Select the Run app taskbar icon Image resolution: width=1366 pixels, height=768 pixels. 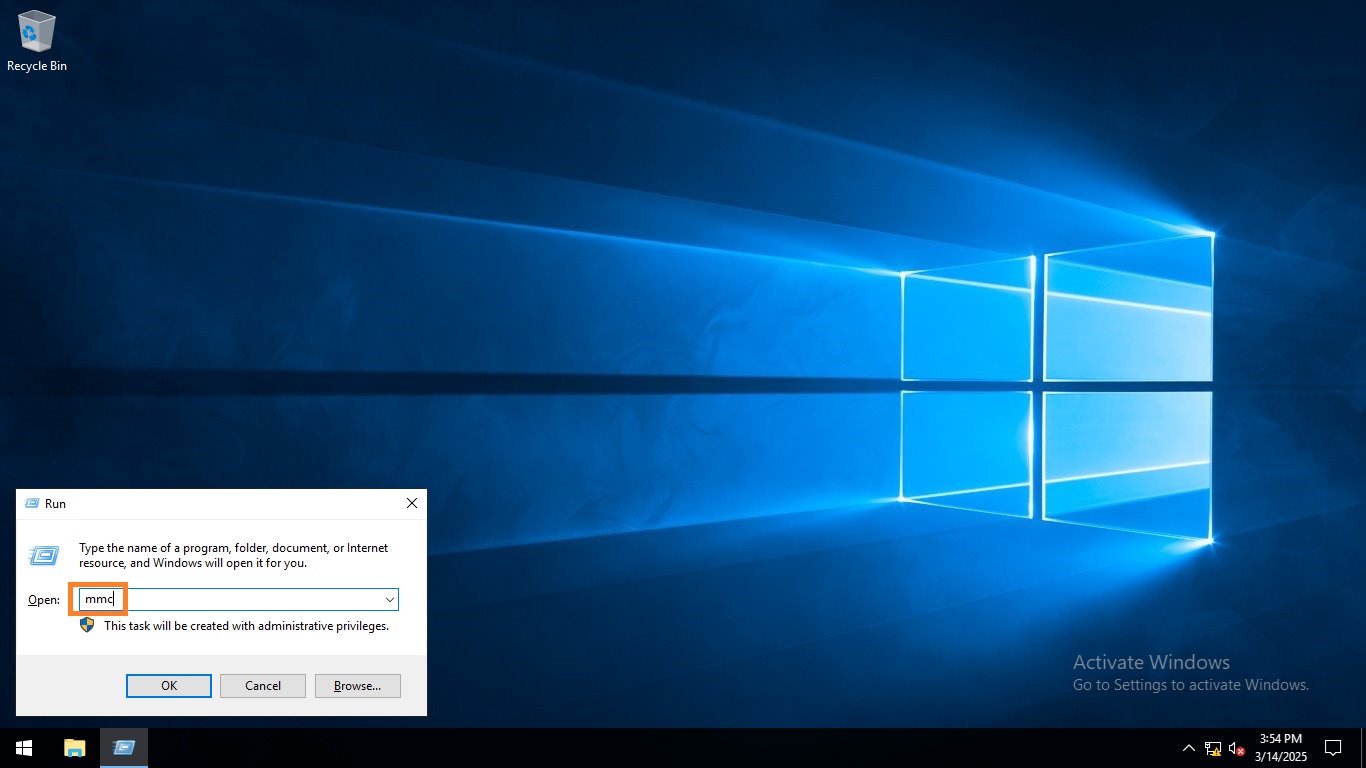tap(124, 748)
